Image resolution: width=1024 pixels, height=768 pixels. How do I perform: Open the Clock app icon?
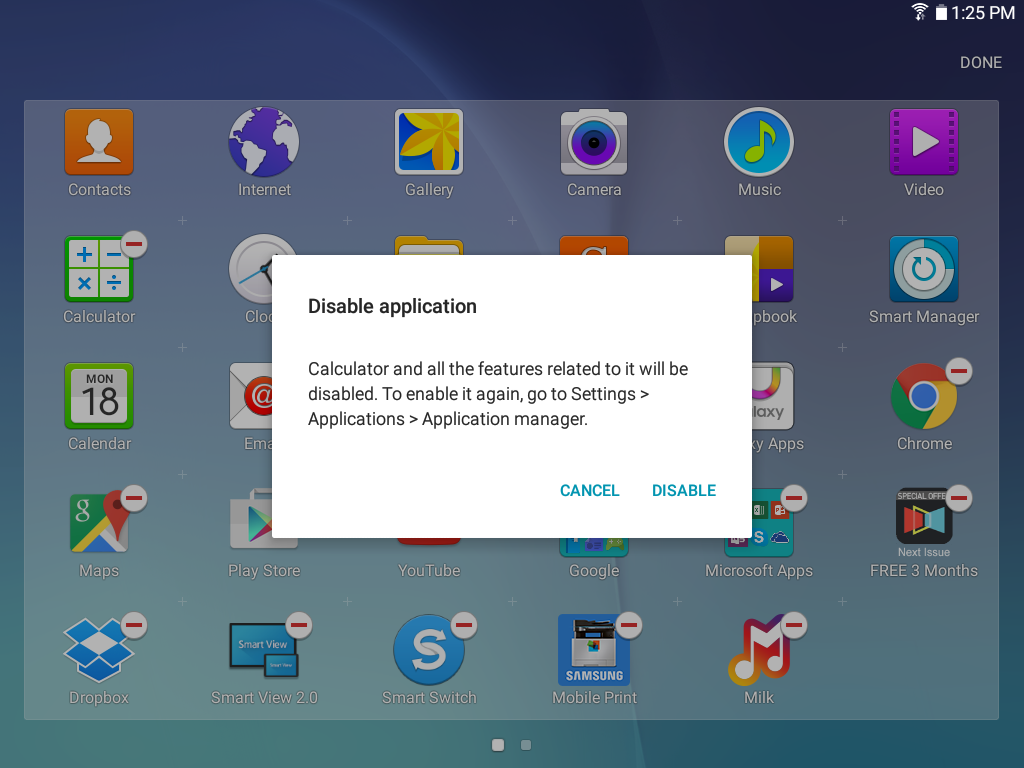point(251,268)
